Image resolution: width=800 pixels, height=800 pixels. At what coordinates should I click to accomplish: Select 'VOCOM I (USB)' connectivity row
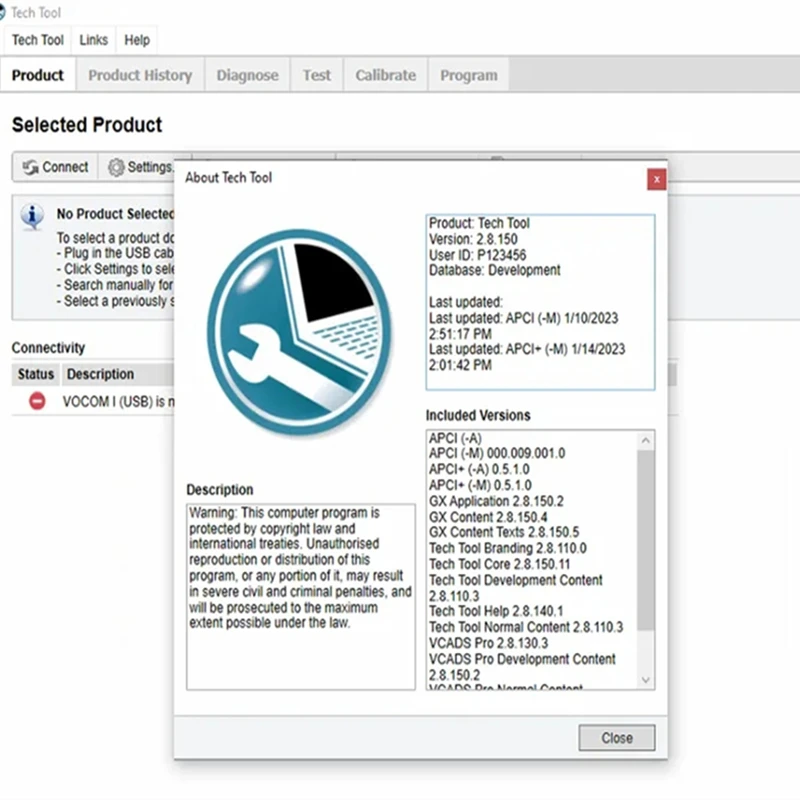tap(93, 402)
